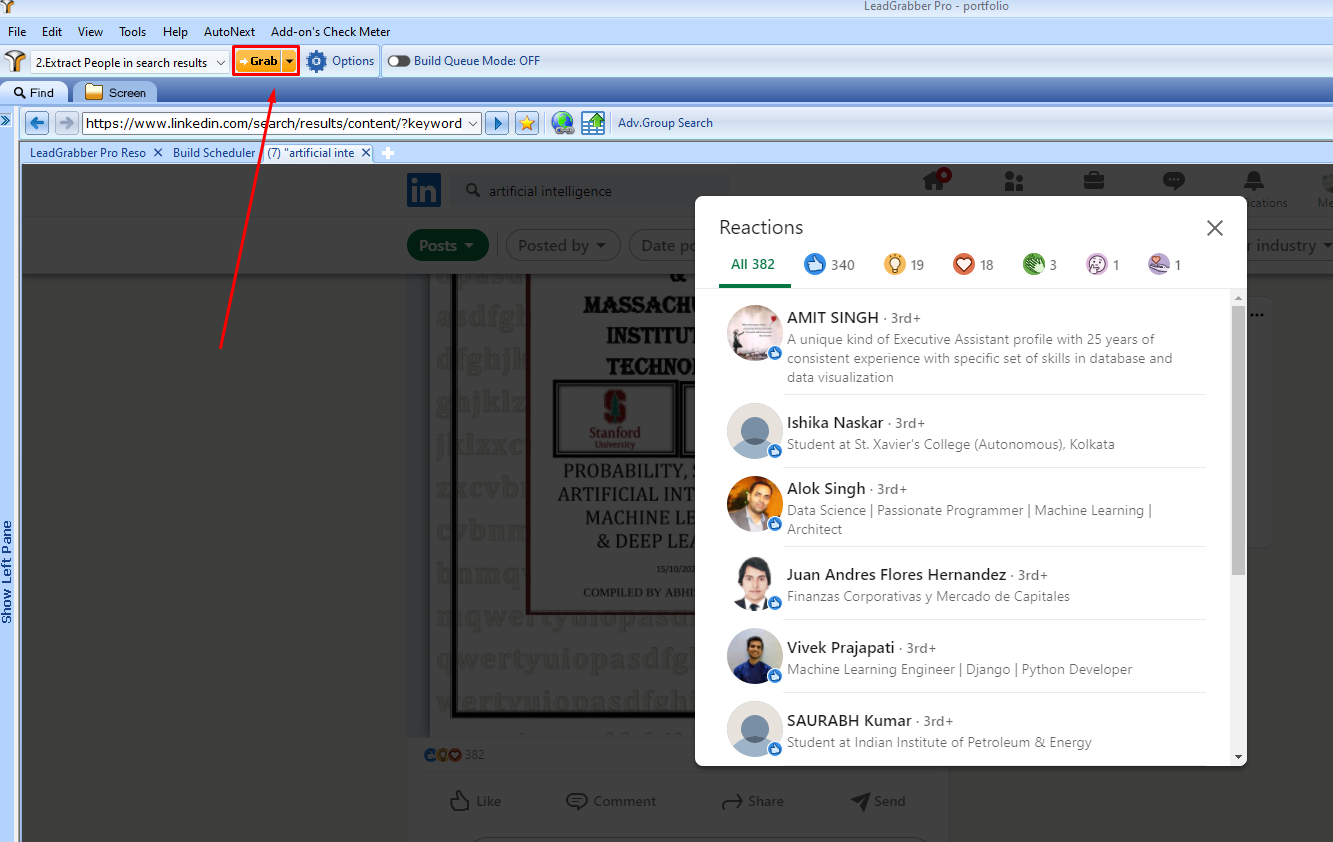Screen dimensions: 1333x842
Task: Switch to the Find tab
Action: [35, 92]
